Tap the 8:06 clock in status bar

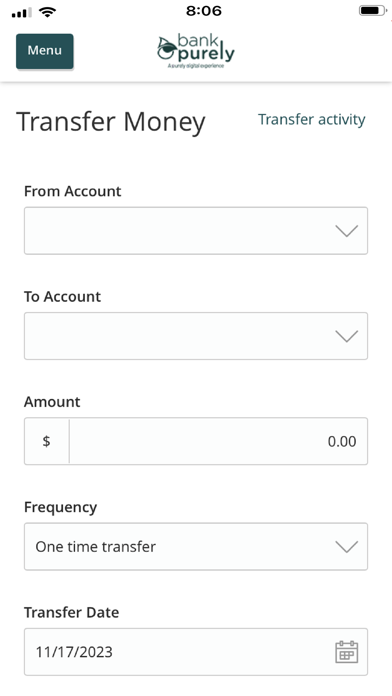(204, 11)
